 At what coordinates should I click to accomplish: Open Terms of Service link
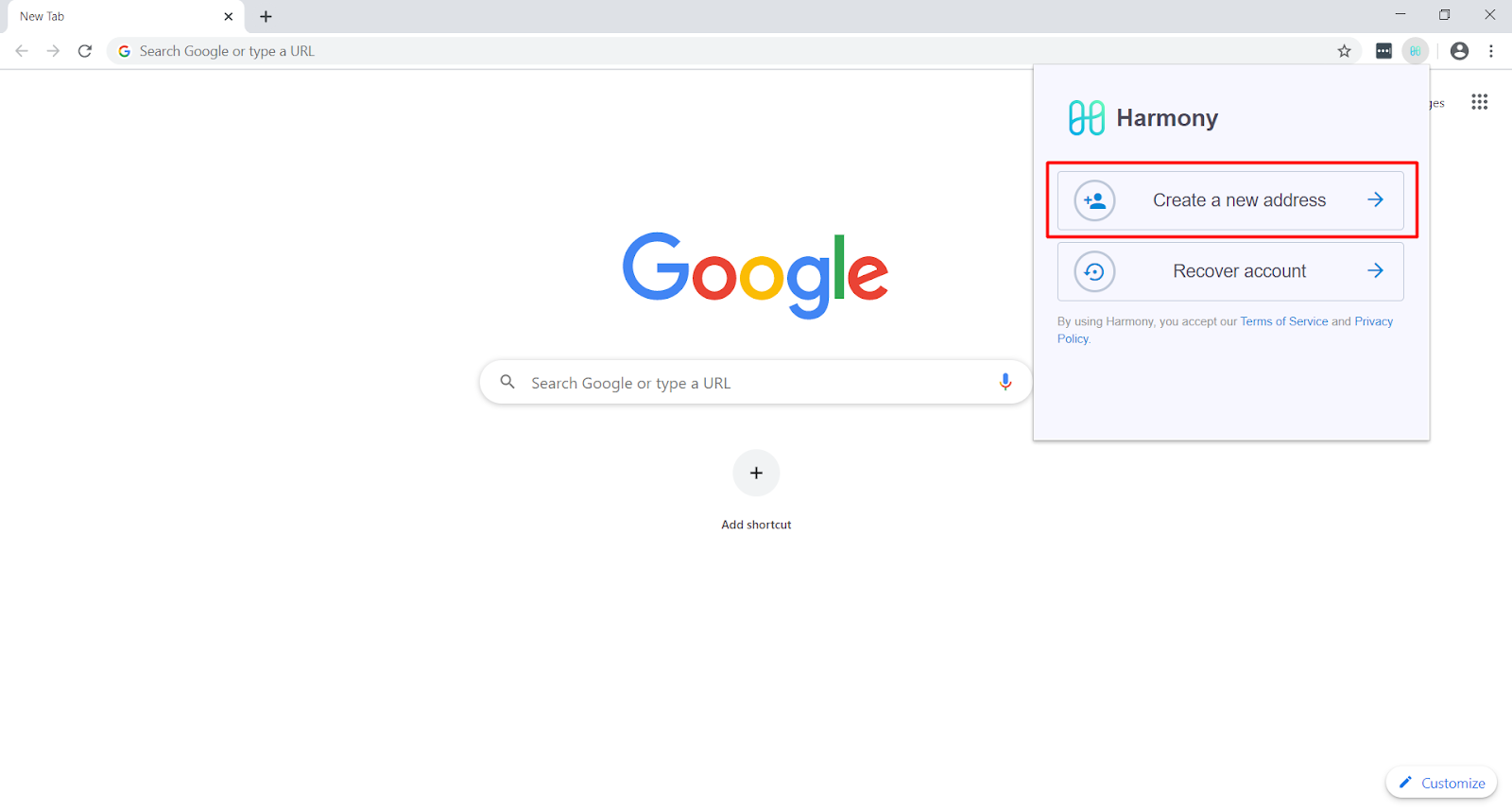(1284, 321)
